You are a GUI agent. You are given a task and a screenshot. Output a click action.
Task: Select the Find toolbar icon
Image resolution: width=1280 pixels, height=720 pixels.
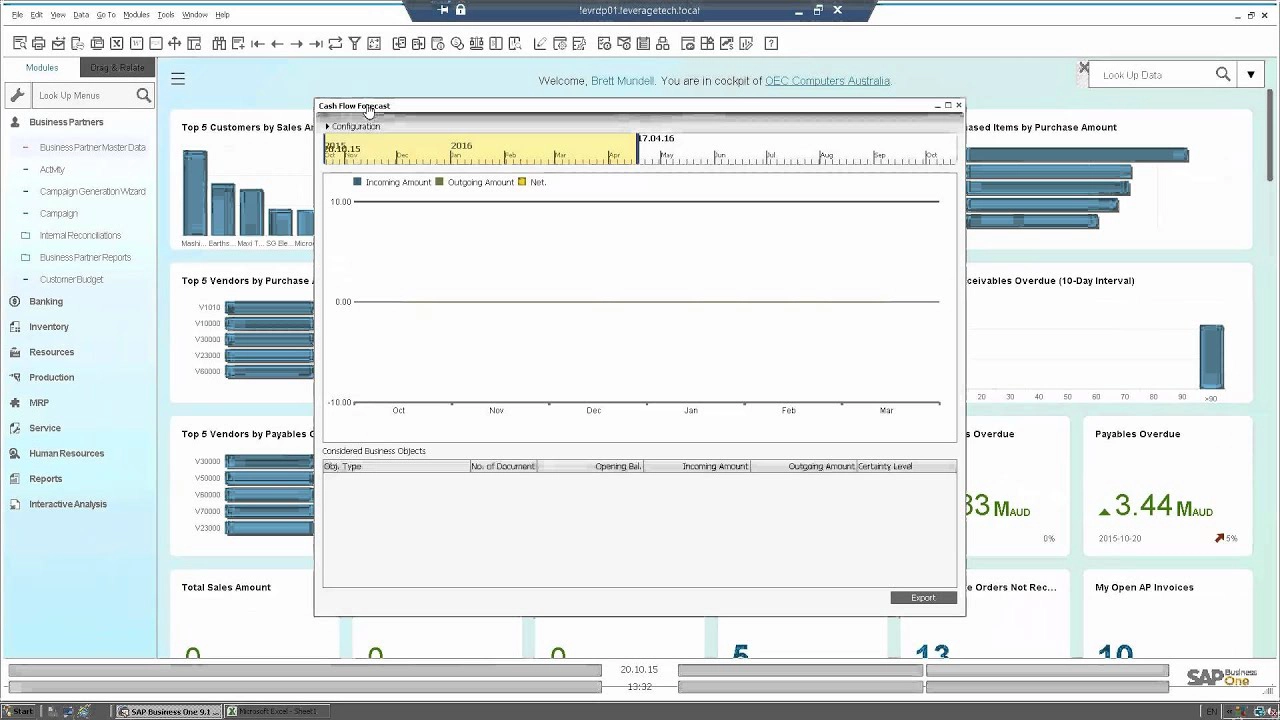point(218,43)
